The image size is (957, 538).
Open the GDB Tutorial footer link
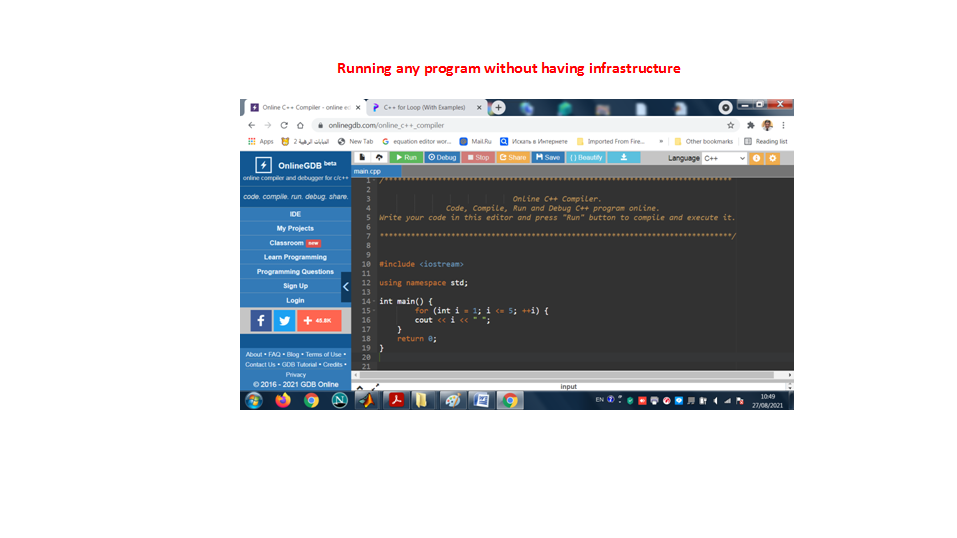pos(299,365)
